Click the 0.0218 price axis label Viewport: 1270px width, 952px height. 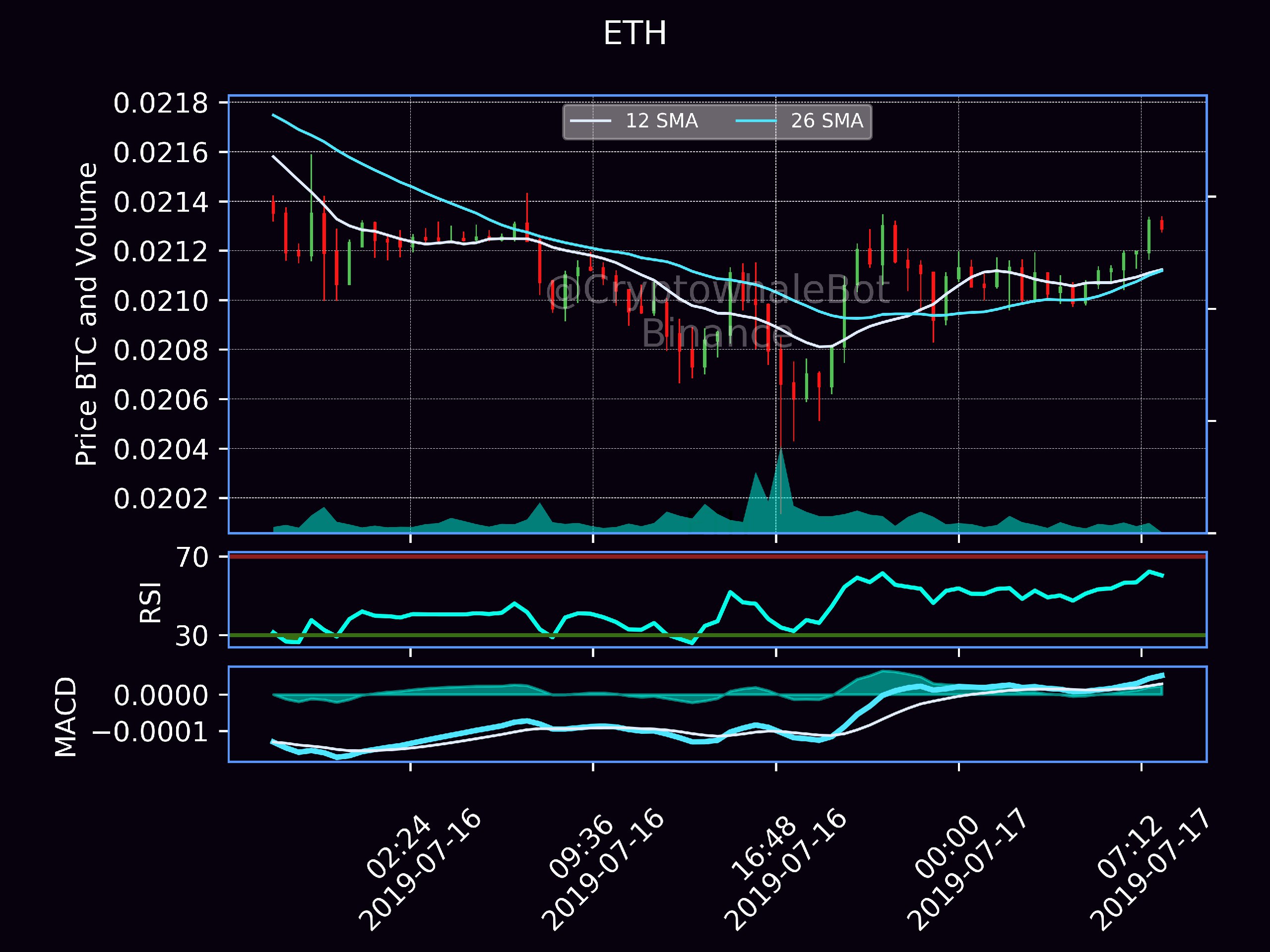click(x=161, y=103)
